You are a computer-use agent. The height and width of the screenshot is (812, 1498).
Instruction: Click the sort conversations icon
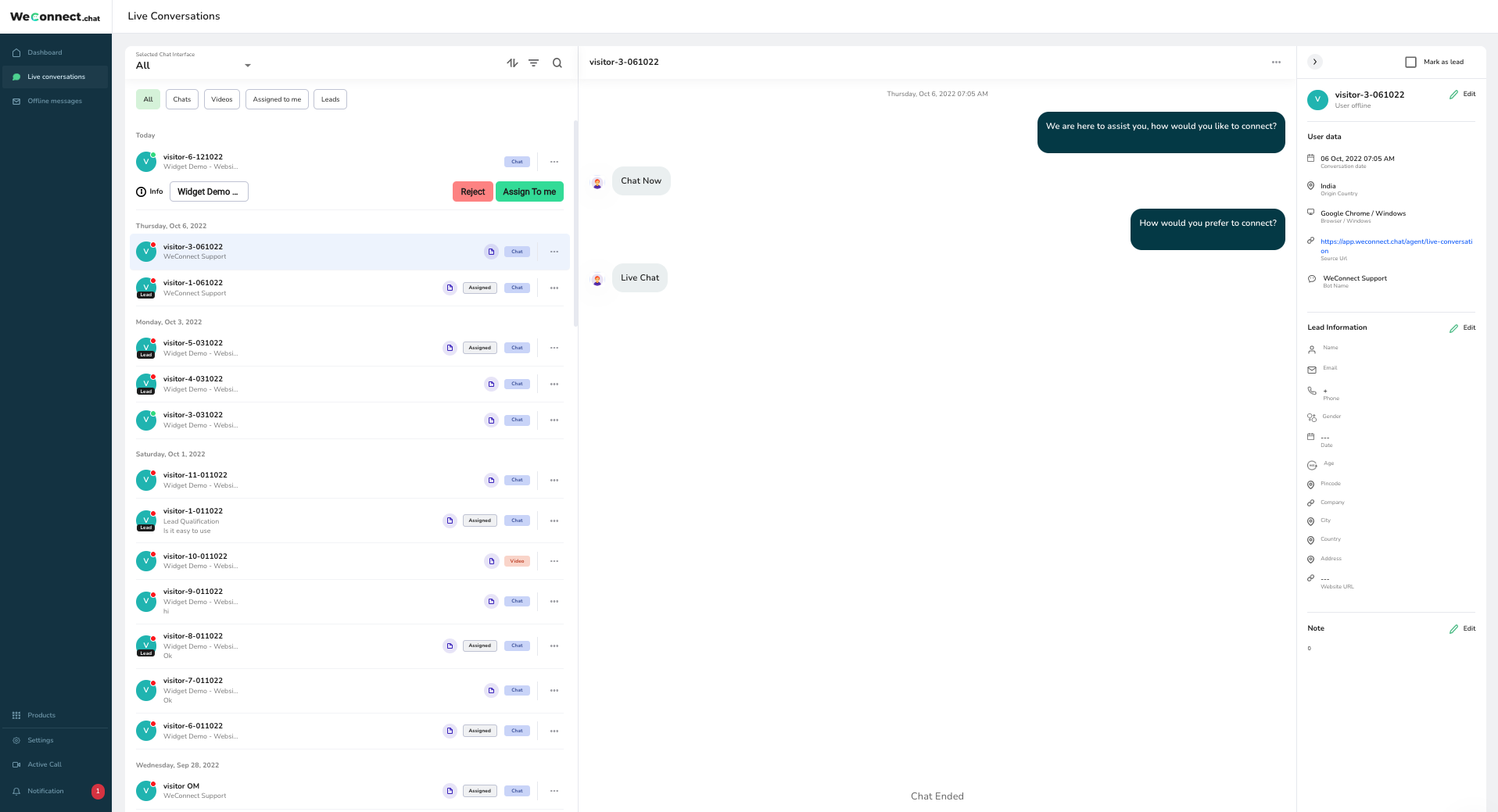coord(512,63)
